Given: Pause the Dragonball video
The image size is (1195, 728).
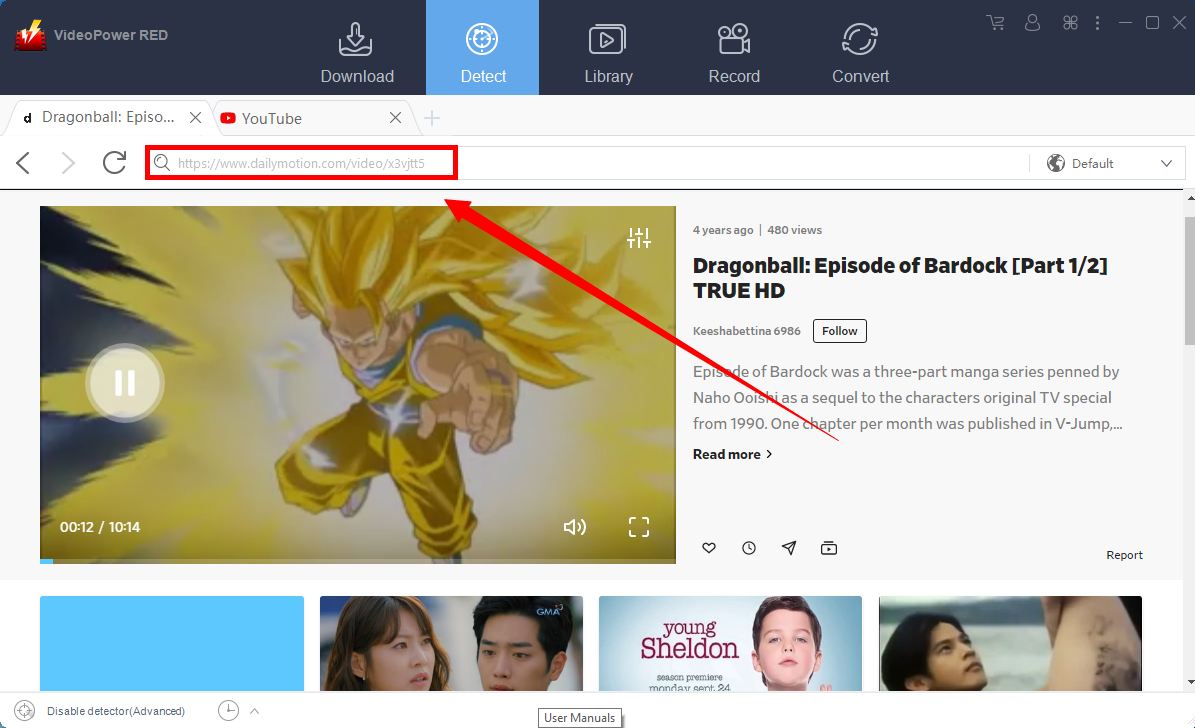Looking at the screenshot, I should coord(124,383).
